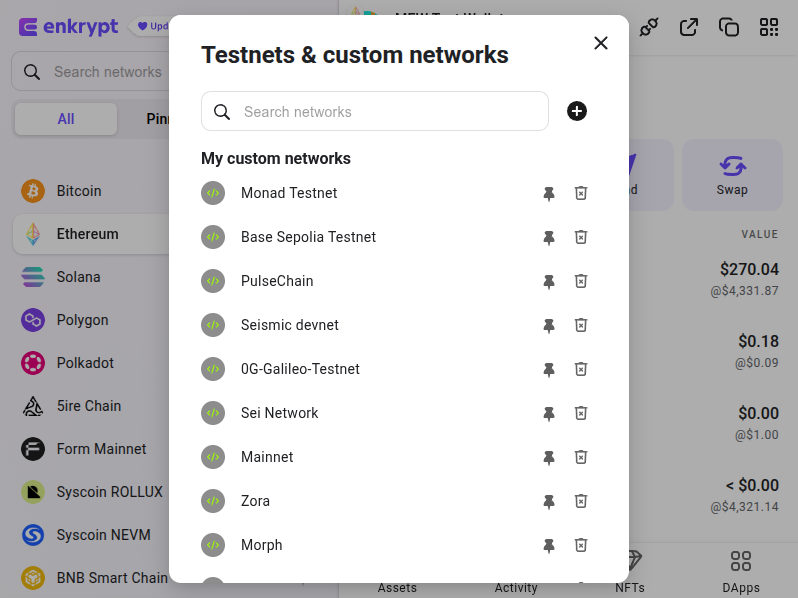
Task: Select Seismic devnet name text
Action: coord(290,325)
